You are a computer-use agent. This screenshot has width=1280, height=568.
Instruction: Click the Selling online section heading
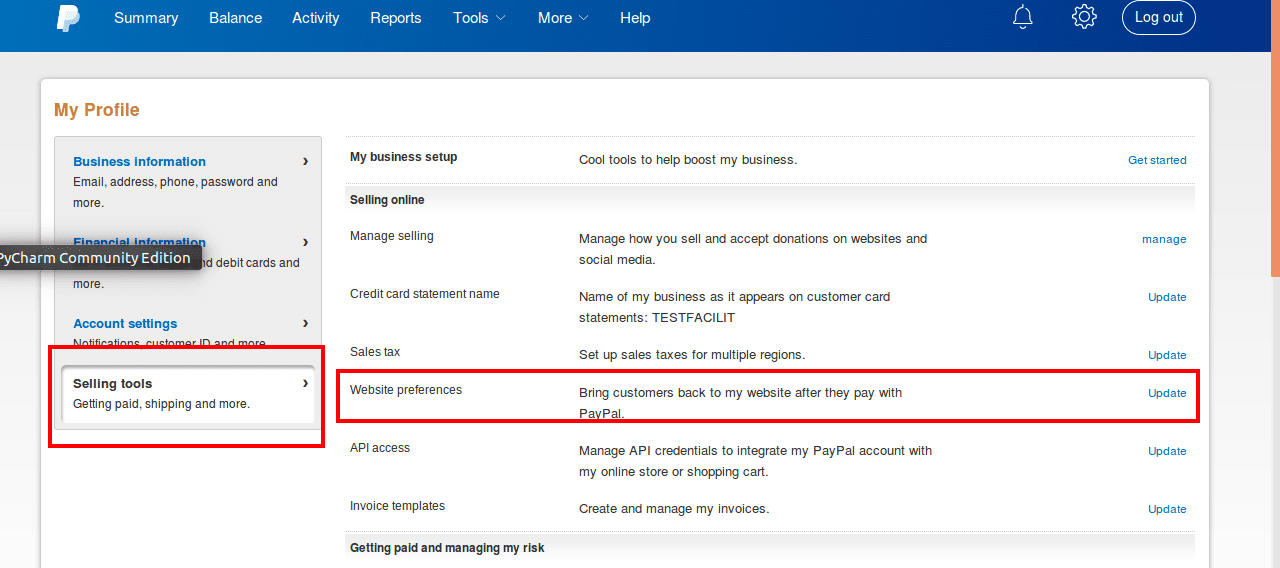(387, 200)
